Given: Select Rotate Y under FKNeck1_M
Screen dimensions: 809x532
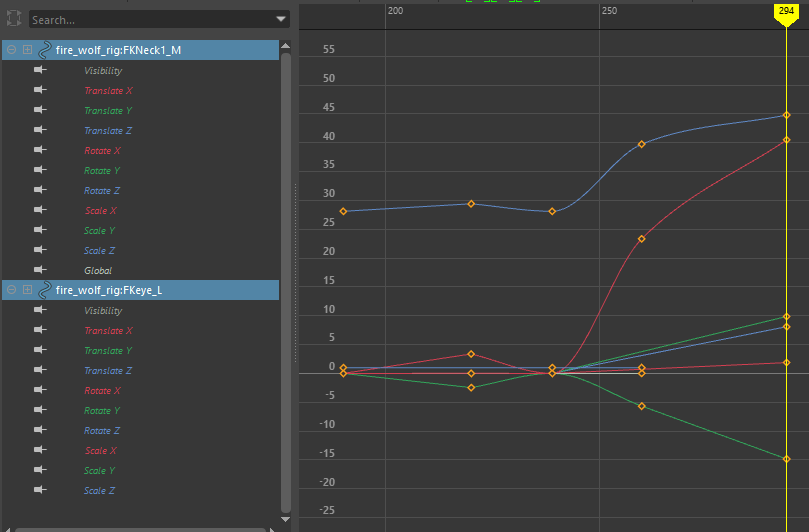Looking at the screenshot, I should 102,171.
